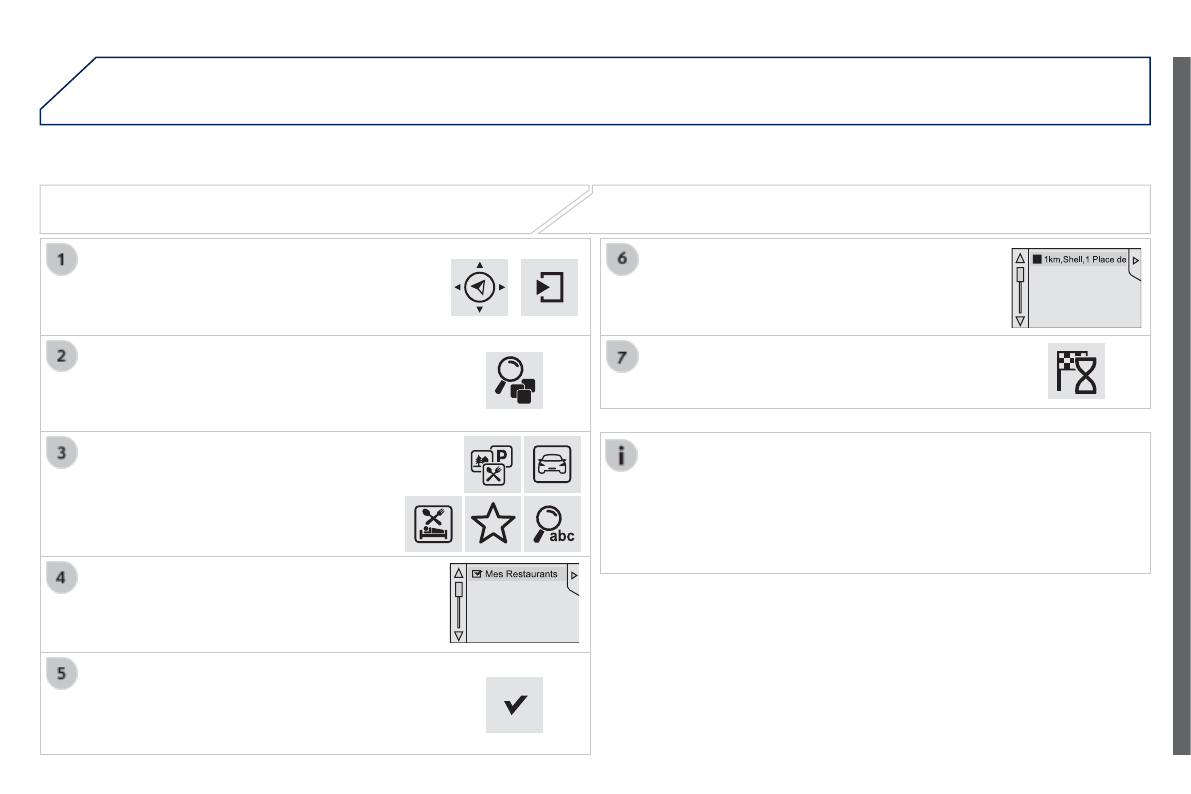Select the POI categories icon with parking
The image size is (1191, 794).
[494, 462]
